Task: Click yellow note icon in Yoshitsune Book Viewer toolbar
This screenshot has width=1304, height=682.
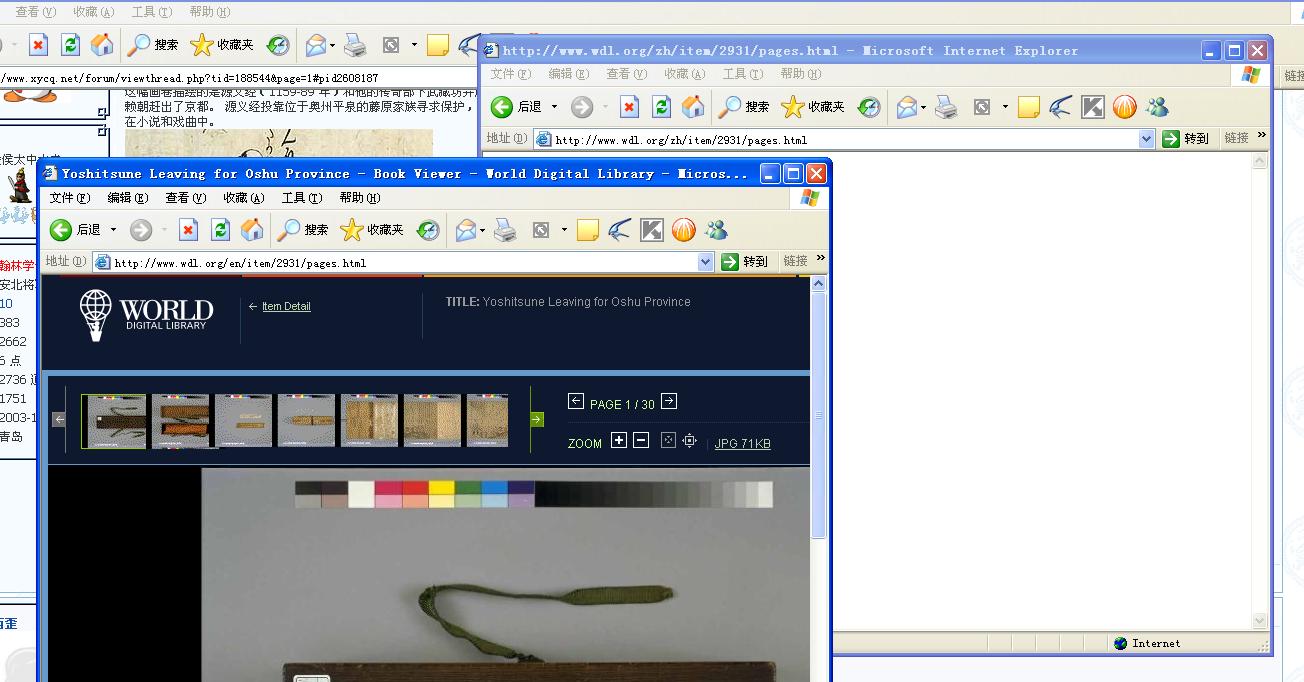Action: click(588, 230)
